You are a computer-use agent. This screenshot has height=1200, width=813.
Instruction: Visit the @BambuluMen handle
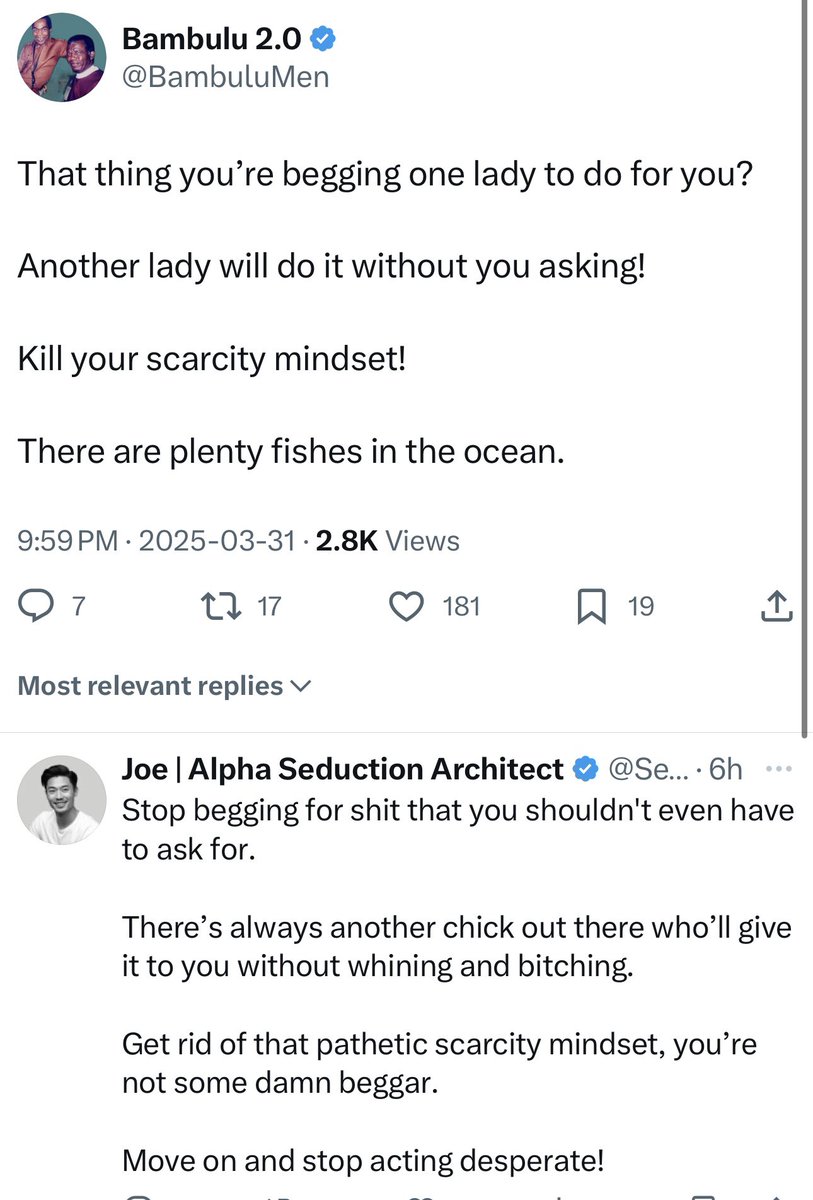point(225,76)
